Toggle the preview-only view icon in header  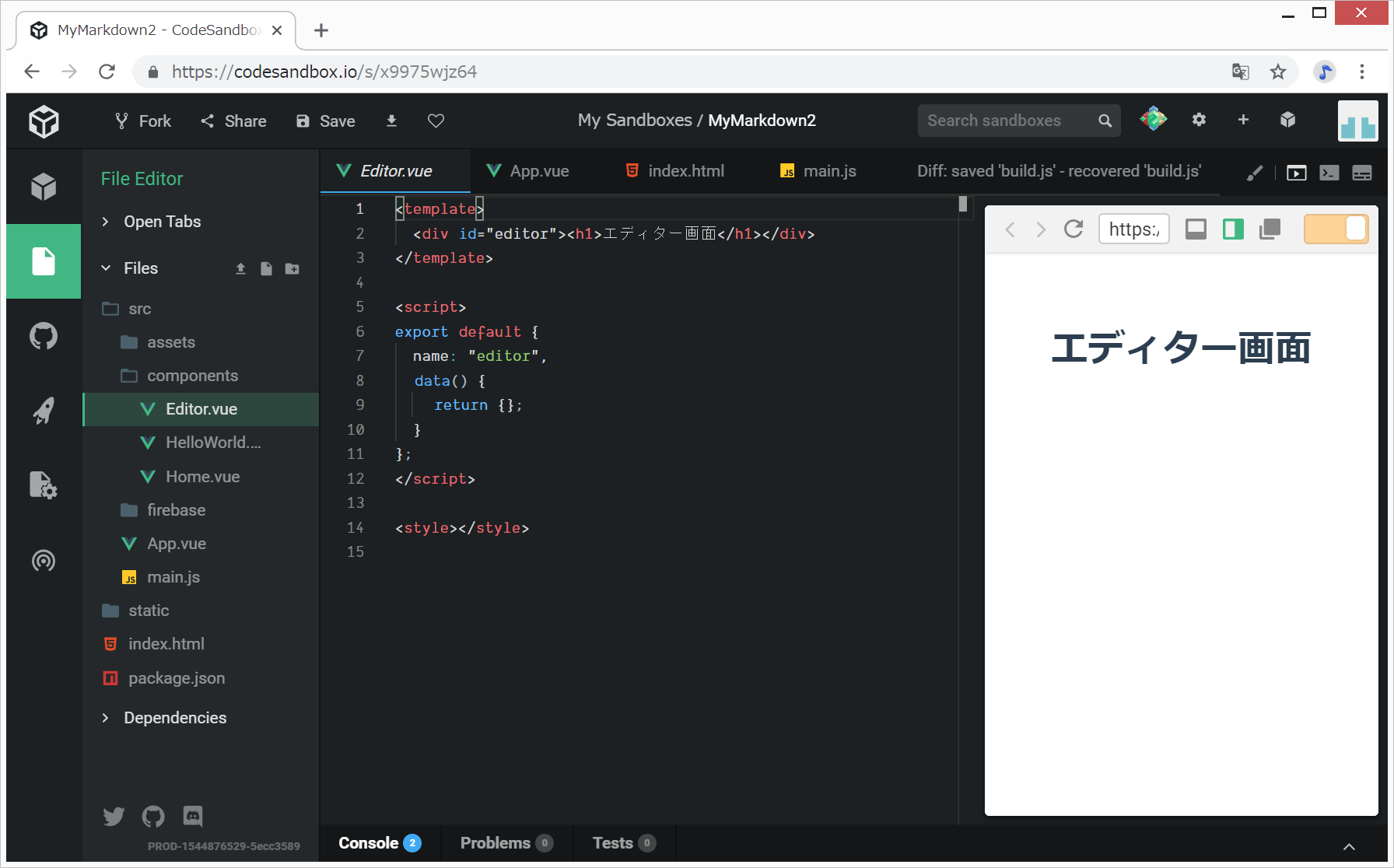pos(1296,173)
